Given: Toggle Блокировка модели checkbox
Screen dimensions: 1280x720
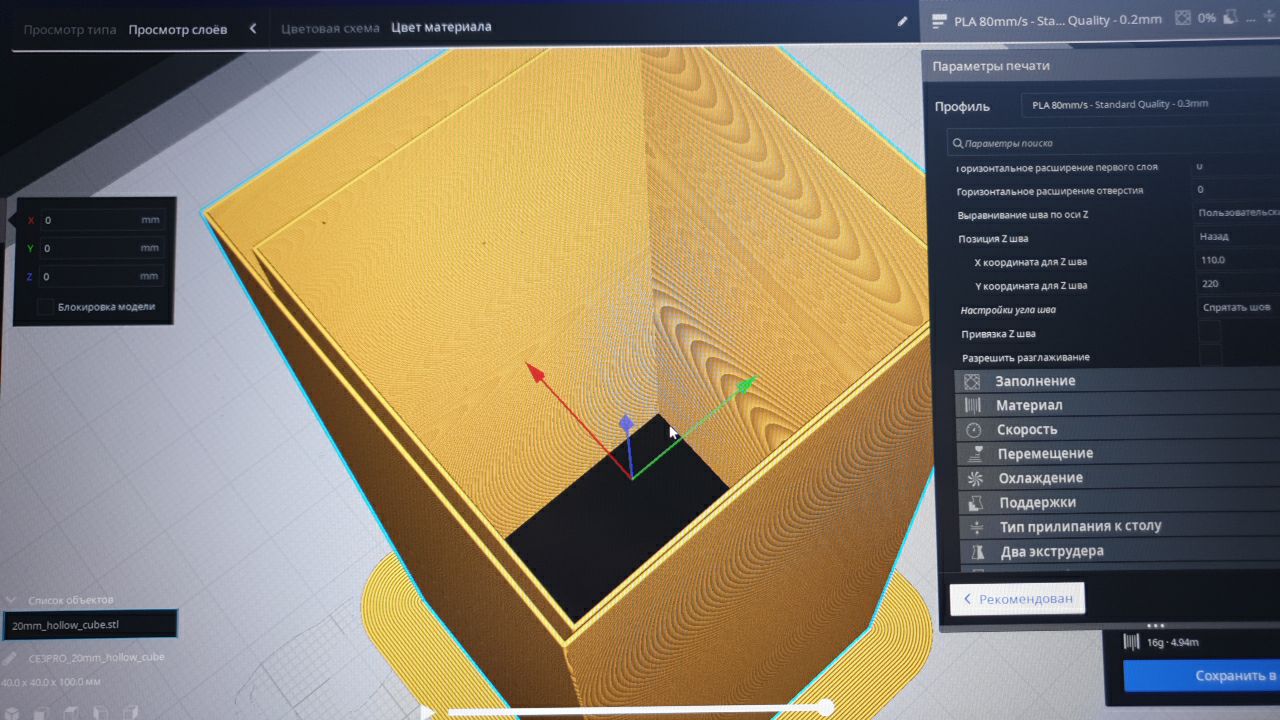Looking at the screenshot, I should point(45,307).
